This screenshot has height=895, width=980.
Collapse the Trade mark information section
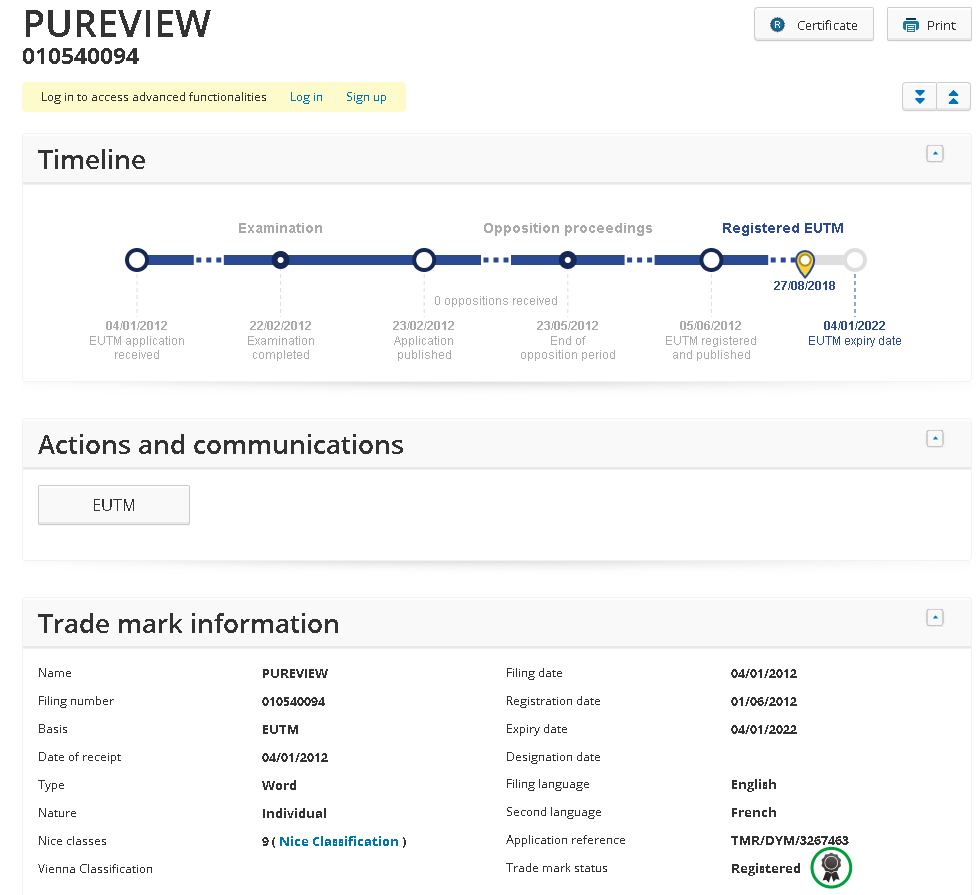tap(934, 618)
